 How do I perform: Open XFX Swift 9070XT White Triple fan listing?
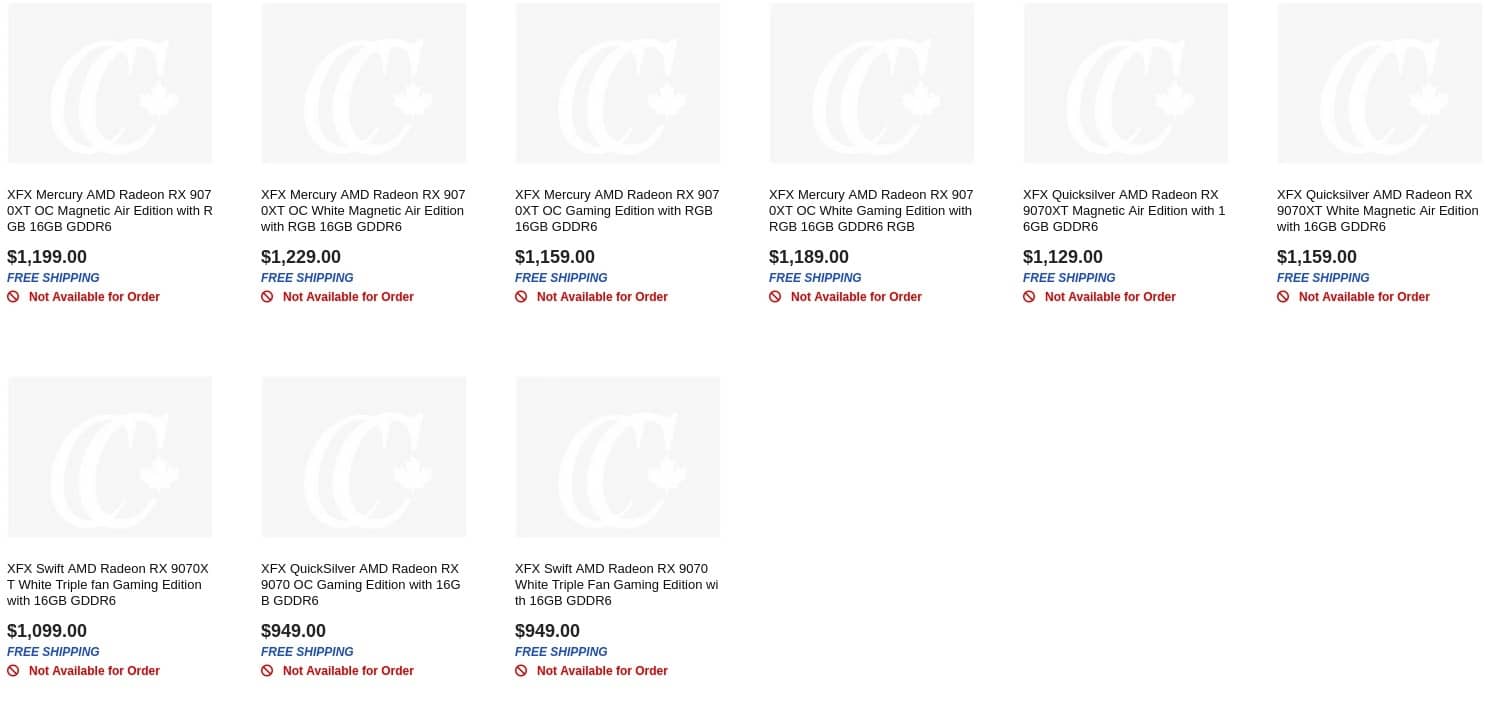[x=108, y=585]
